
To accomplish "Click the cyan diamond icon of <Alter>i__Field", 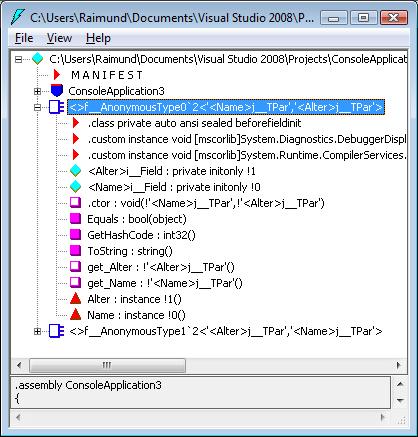I will (x=76, y=171).
